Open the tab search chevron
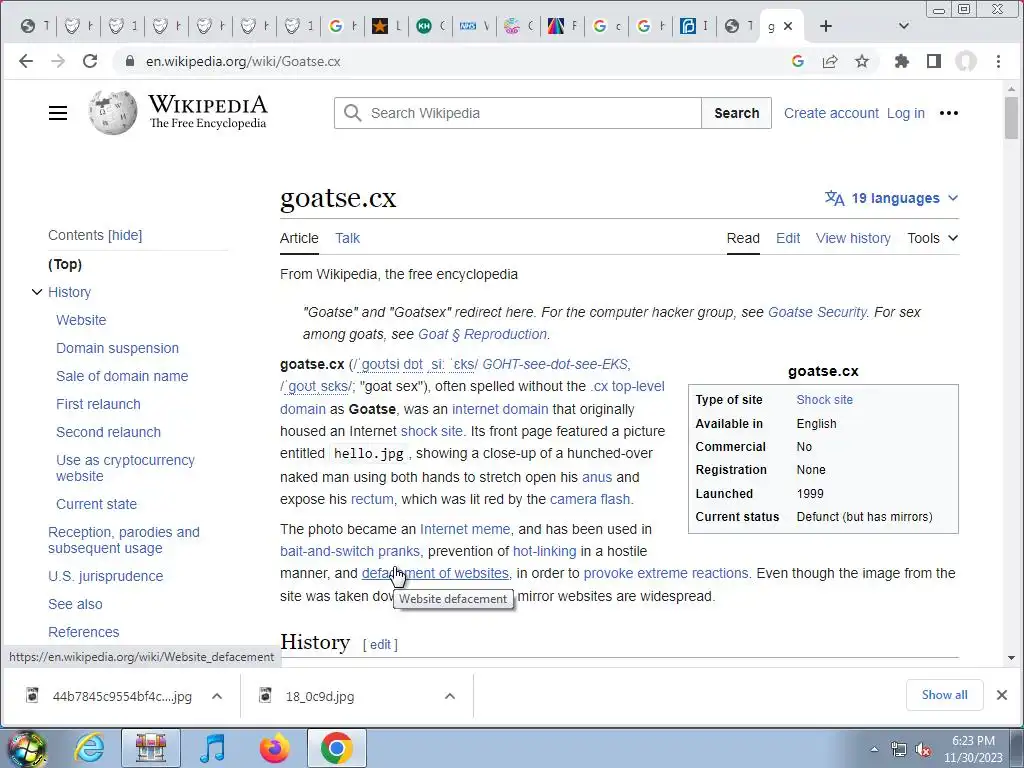 pos(904,26)
